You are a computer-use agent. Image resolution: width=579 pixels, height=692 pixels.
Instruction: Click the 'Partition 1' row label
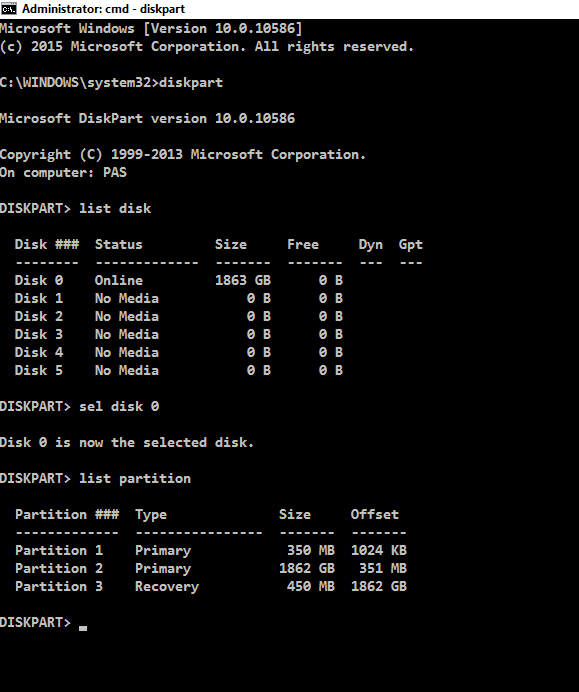(59, 551)
